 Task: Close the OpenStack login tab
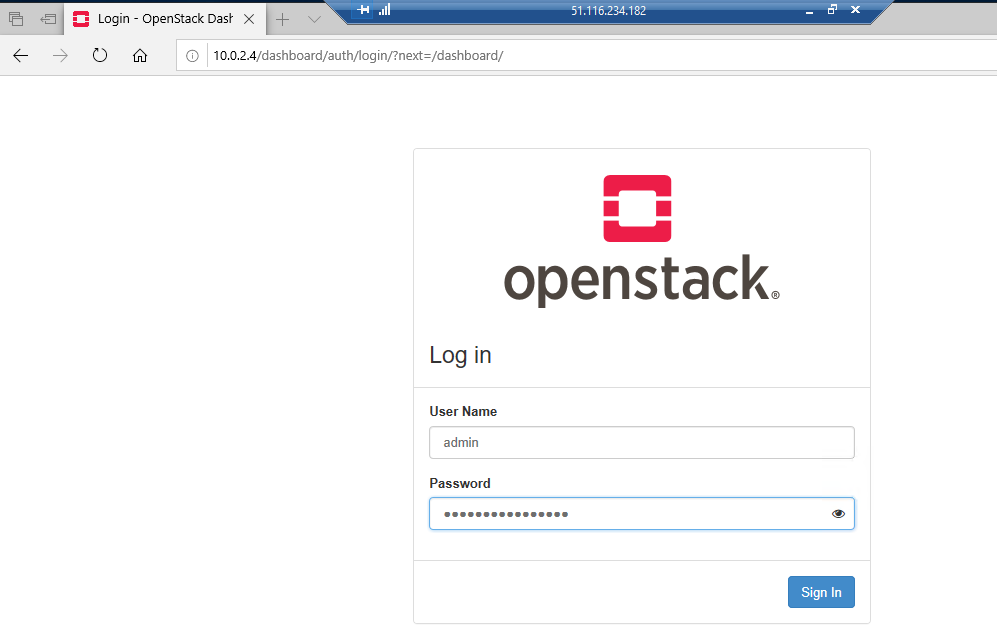[249, 19]
